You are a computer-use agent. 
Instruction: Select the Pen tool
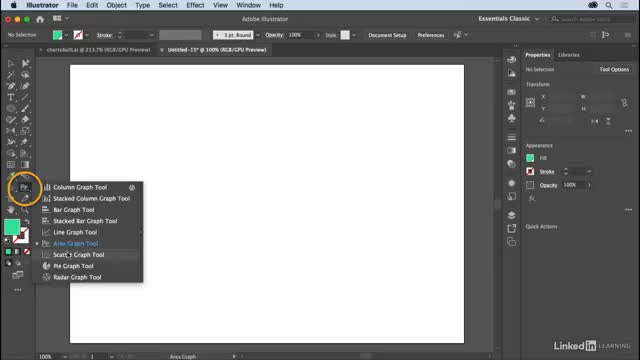[x=11, y=86]
